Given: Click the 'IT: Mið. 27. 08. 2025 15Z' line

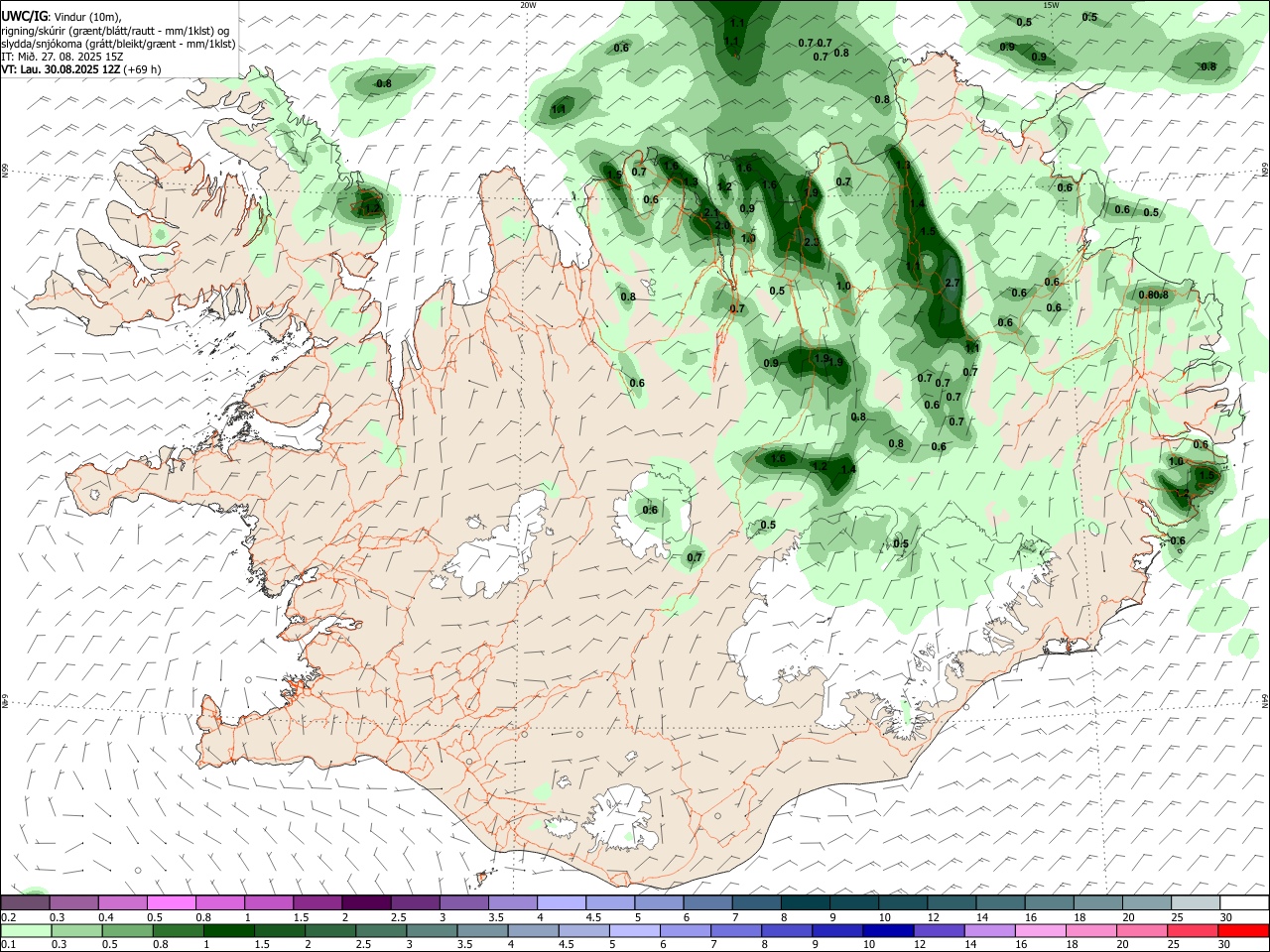Looking at the screenshot, I should pos(63,57).
